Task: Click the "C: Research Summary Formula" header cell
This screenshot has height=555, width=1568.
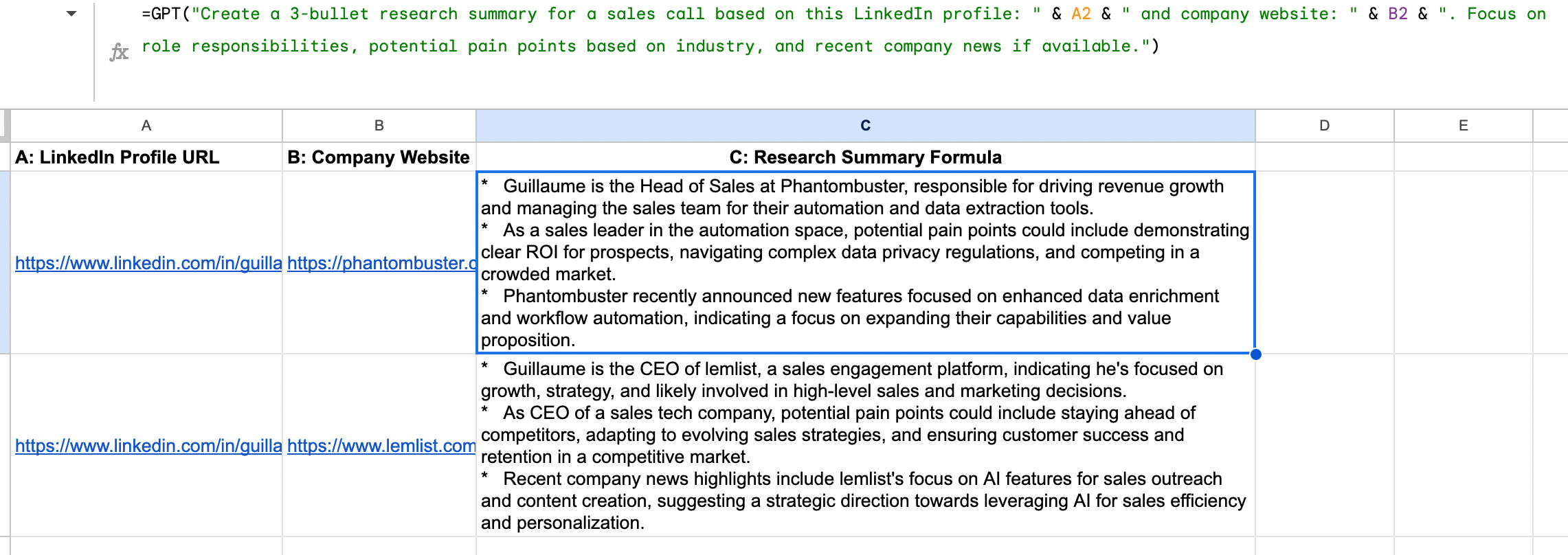Action: point(865,157)
